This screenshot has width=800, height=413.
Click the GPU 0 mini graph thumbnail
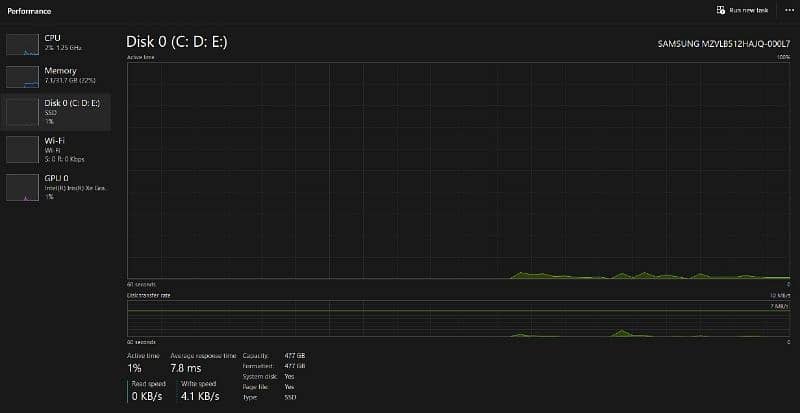click(x=22, y=186)
